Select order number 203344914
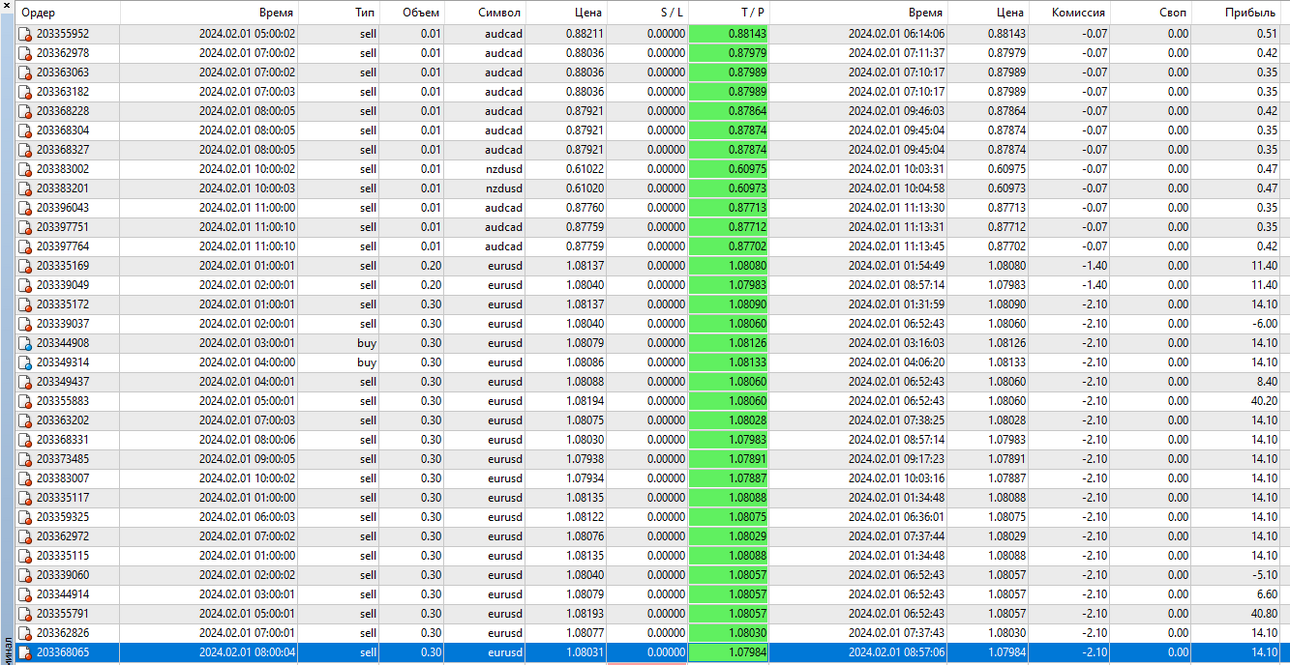The width and height of the screenshot is (1290, 665). tap(63, 594)
